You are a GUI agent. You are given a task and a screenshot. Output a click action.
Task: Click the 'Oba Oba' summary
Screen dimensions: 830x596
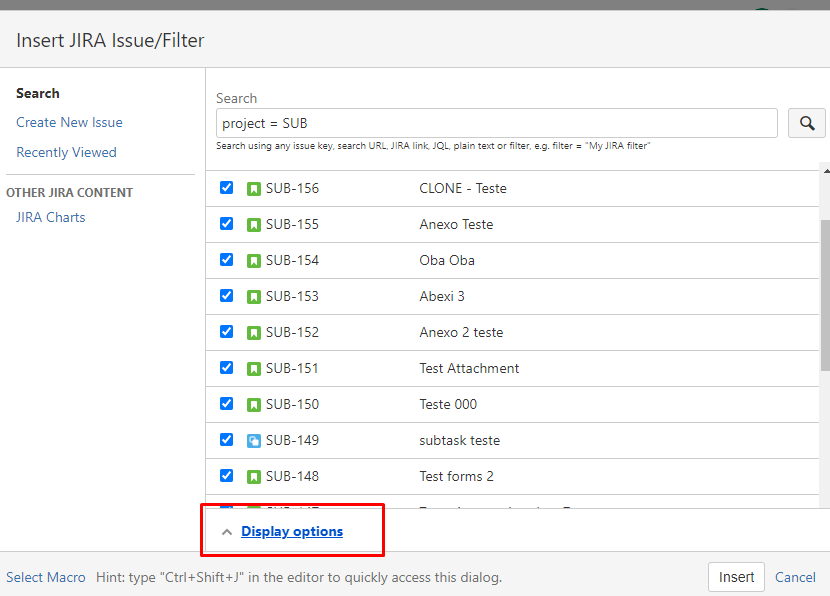[x=447, y=260]
